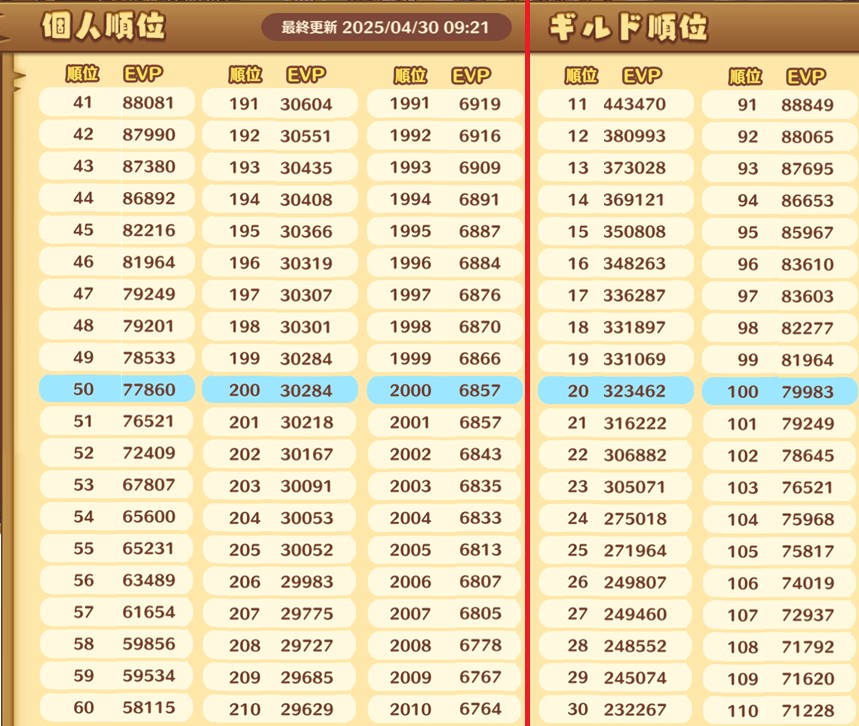
Task: Click guild rank 96 row 83610
Action: coord(780,264)
